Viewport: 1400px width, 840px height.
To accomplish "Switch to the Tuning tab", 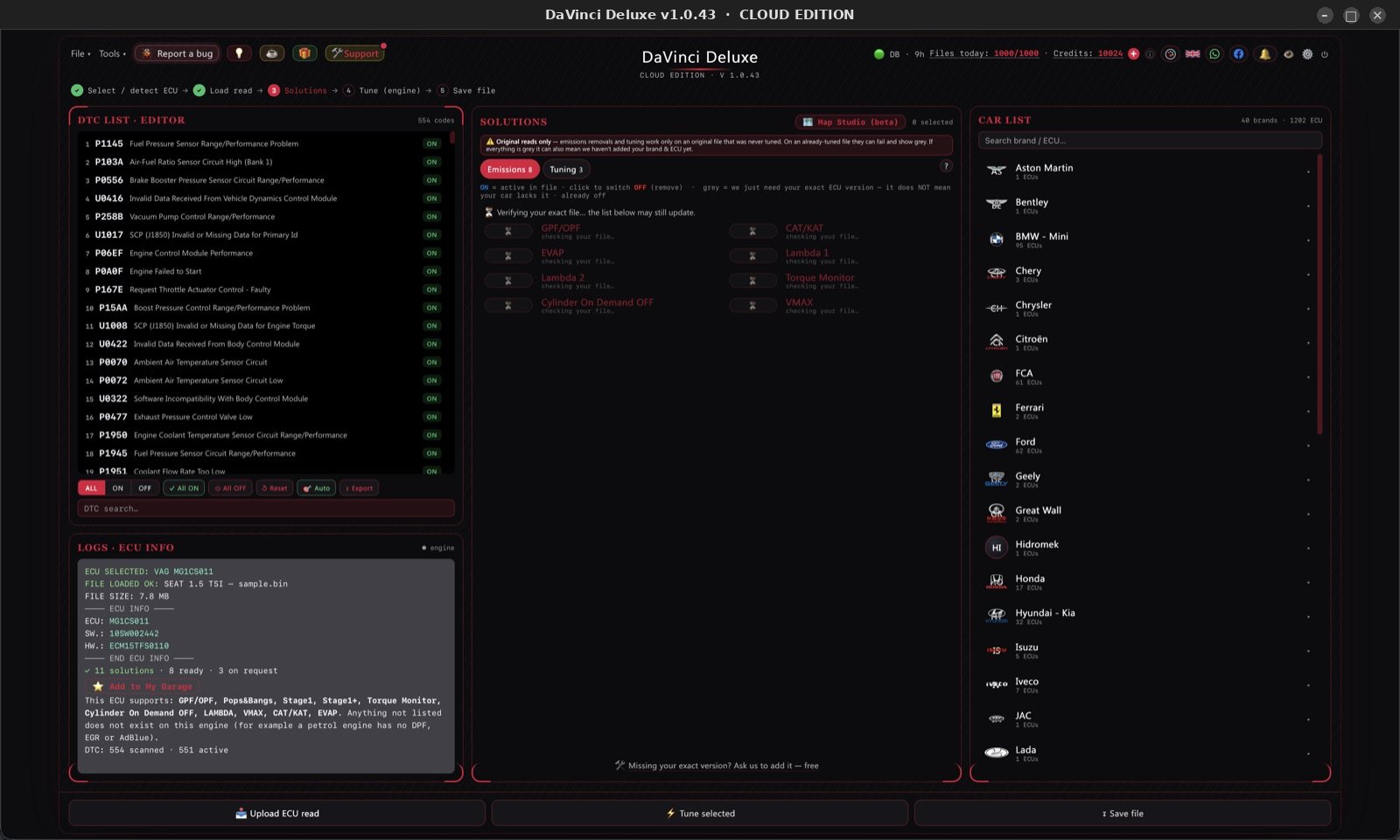I will 566,170.
